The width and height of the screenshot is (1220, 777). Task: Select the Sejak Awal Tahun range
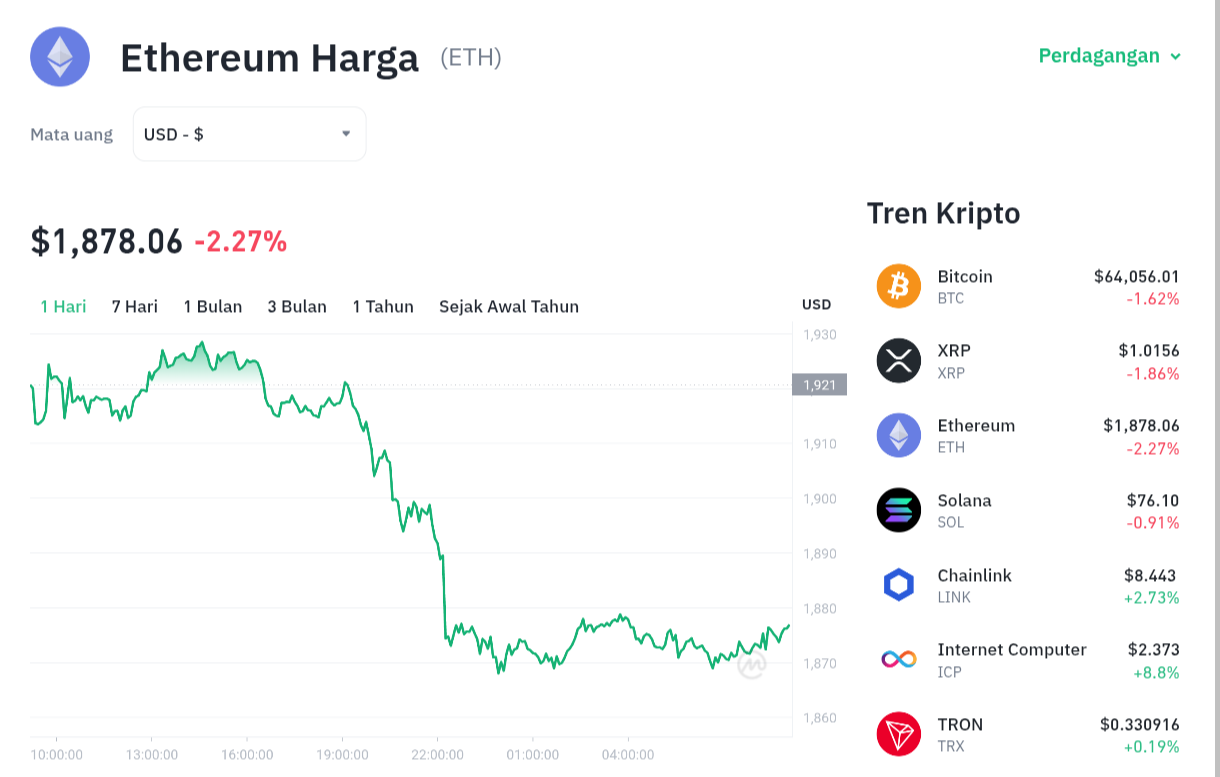point(509,306)
